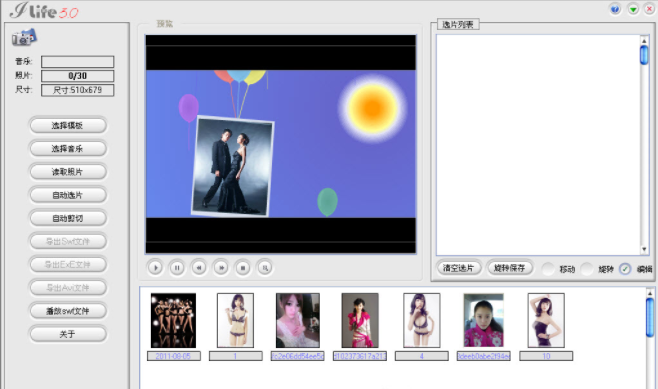Click the caption label reading 10

[x=546, y=356]
